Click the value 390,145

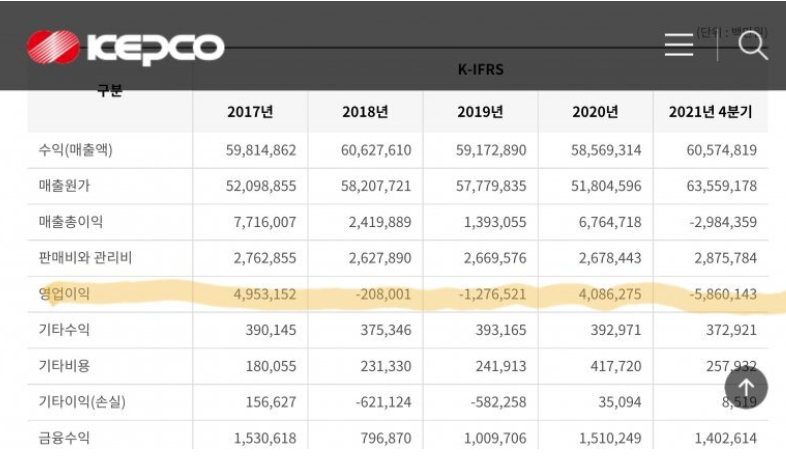click(271, 330)
